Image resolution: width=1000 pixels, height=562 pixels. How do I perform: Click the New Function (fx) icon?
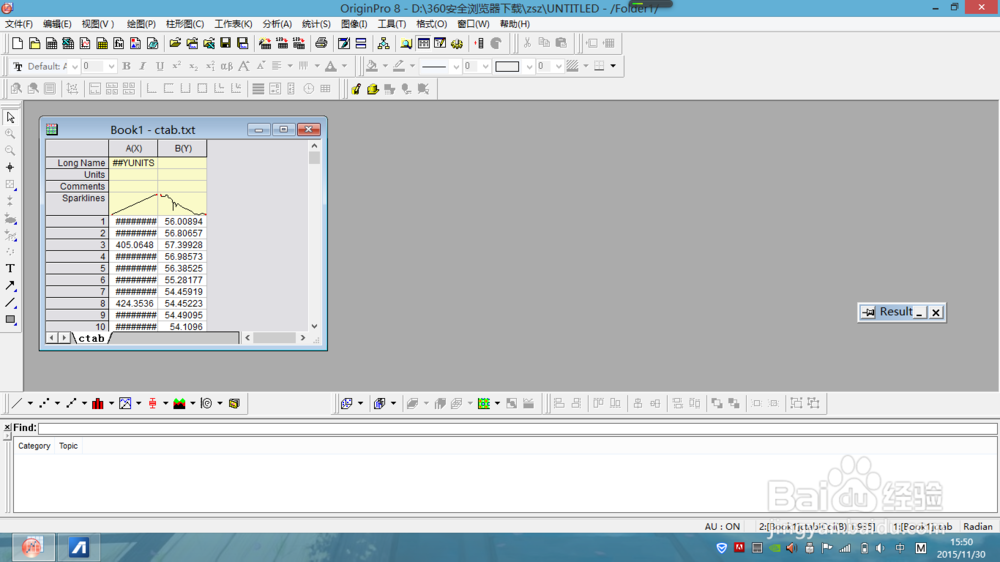point(119,43)
